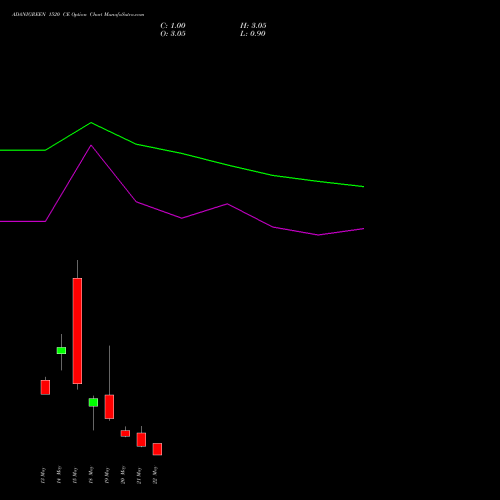Click the 21 May date label
The width and height of the screenshot is (500, 500).
point(139,476)
